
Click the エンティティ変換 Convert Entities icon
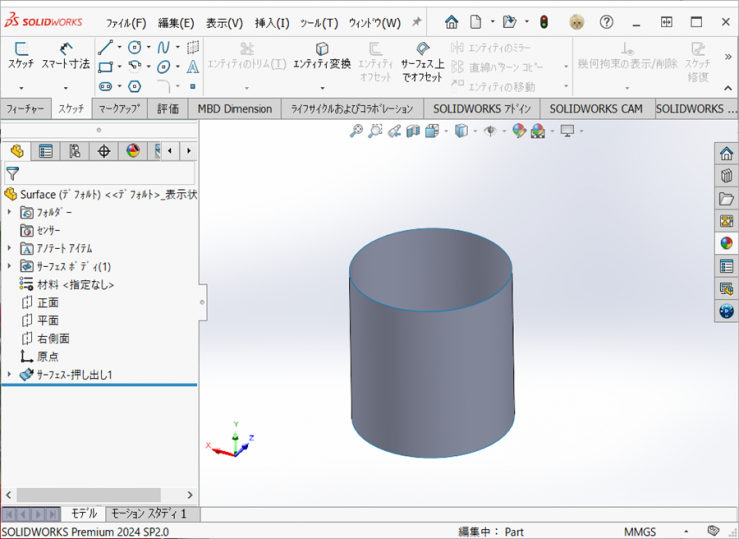[322, 49]
